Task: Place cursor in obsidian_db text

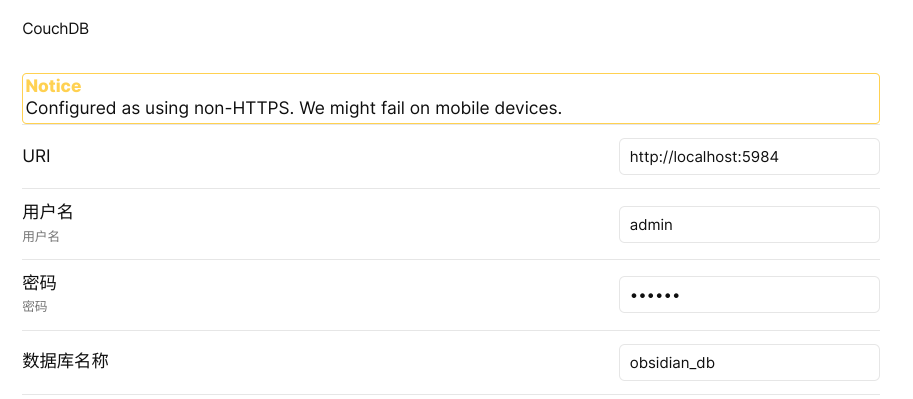Action: coord(672,363)
